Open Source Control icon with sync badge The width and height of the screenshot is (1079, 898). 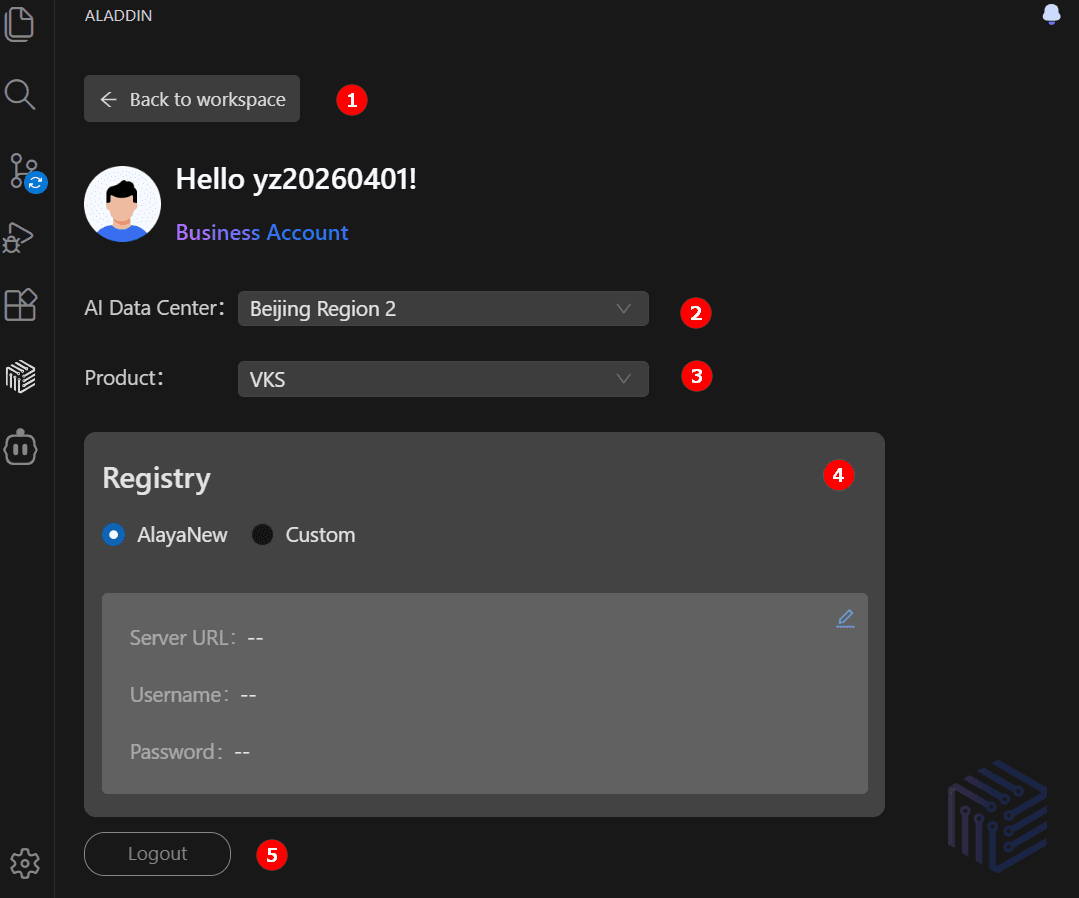[x=26, y=172]
